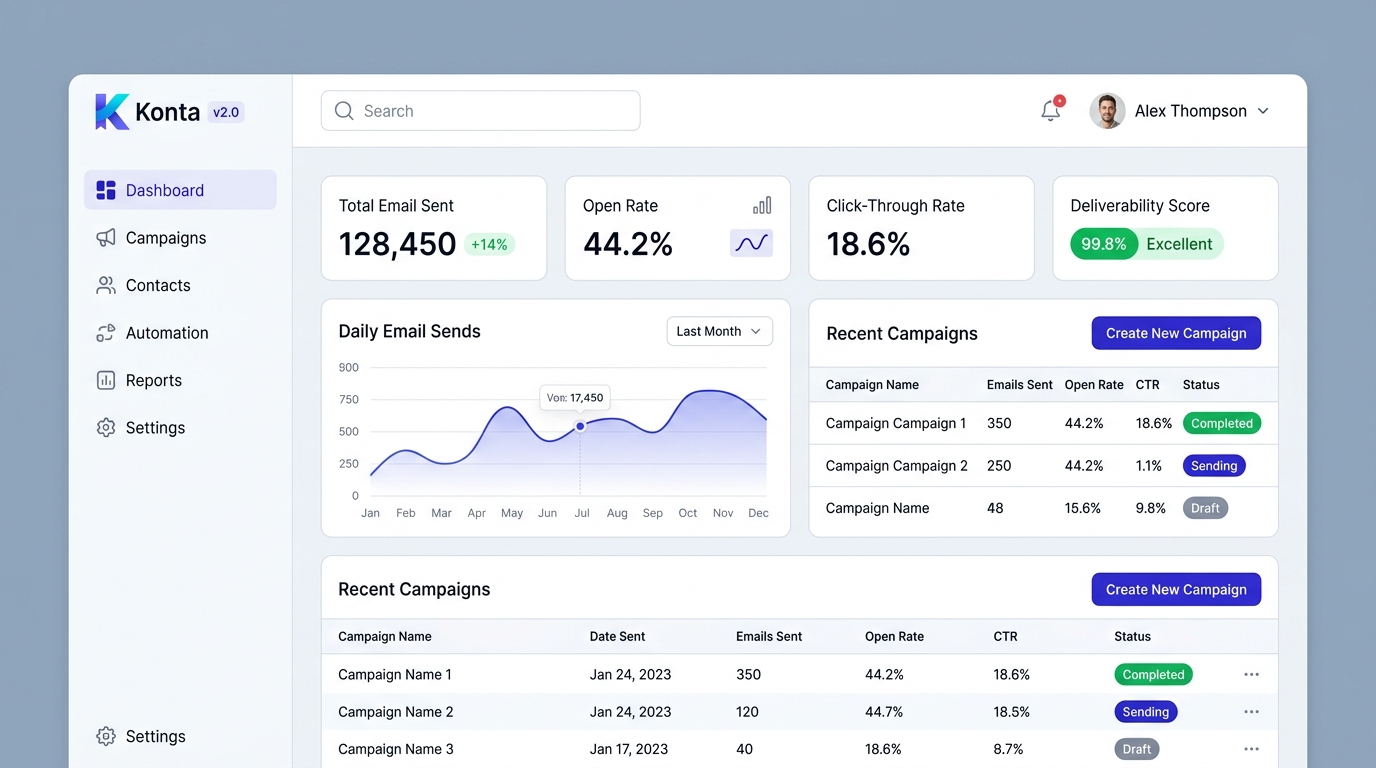1376x768 pixels.
Task: Click the "15.6%" open rate cell
Action: (1083, 508)
